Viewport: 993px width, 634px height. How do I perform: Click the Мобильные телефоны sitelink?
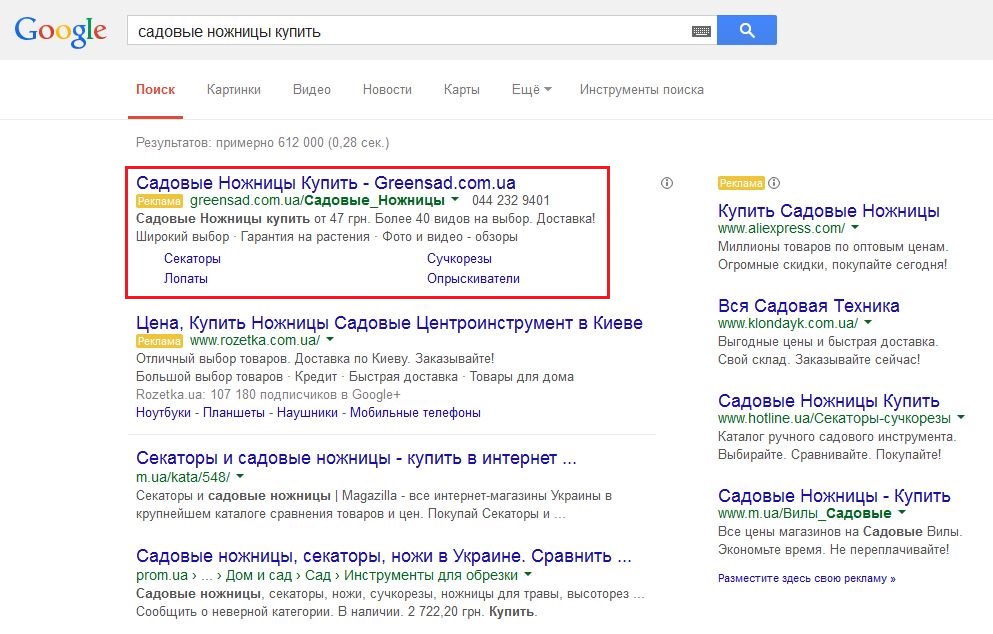[415, 413]
